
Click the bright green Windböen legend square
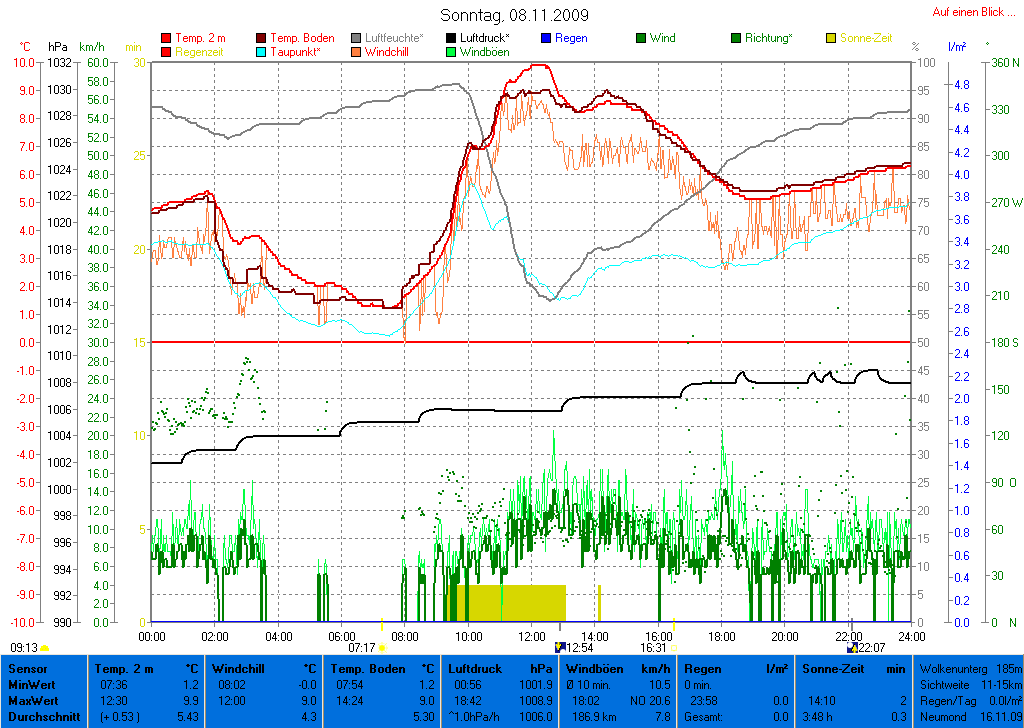451,51
